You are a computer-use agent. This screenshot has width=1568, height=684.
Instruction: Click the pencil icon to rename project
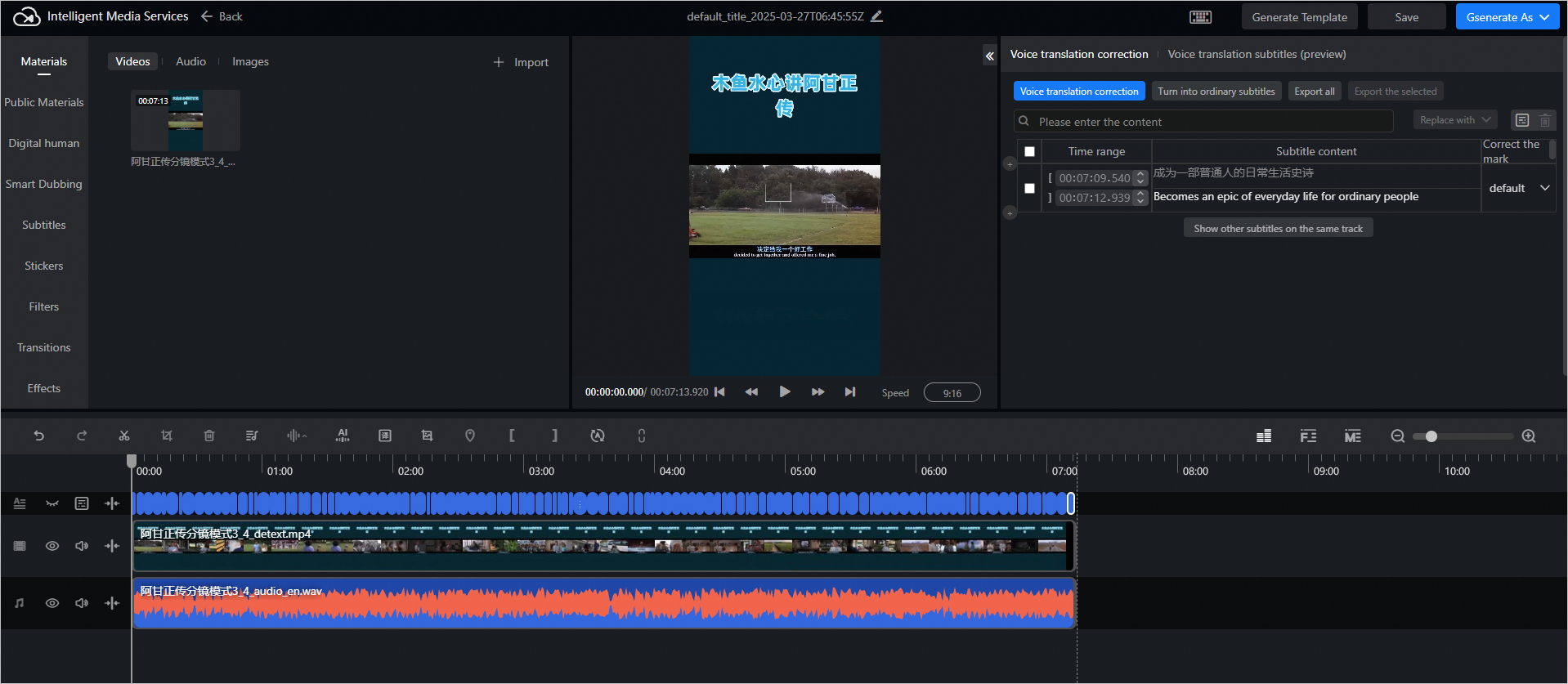pyautogui.click(x=877, y=16)
